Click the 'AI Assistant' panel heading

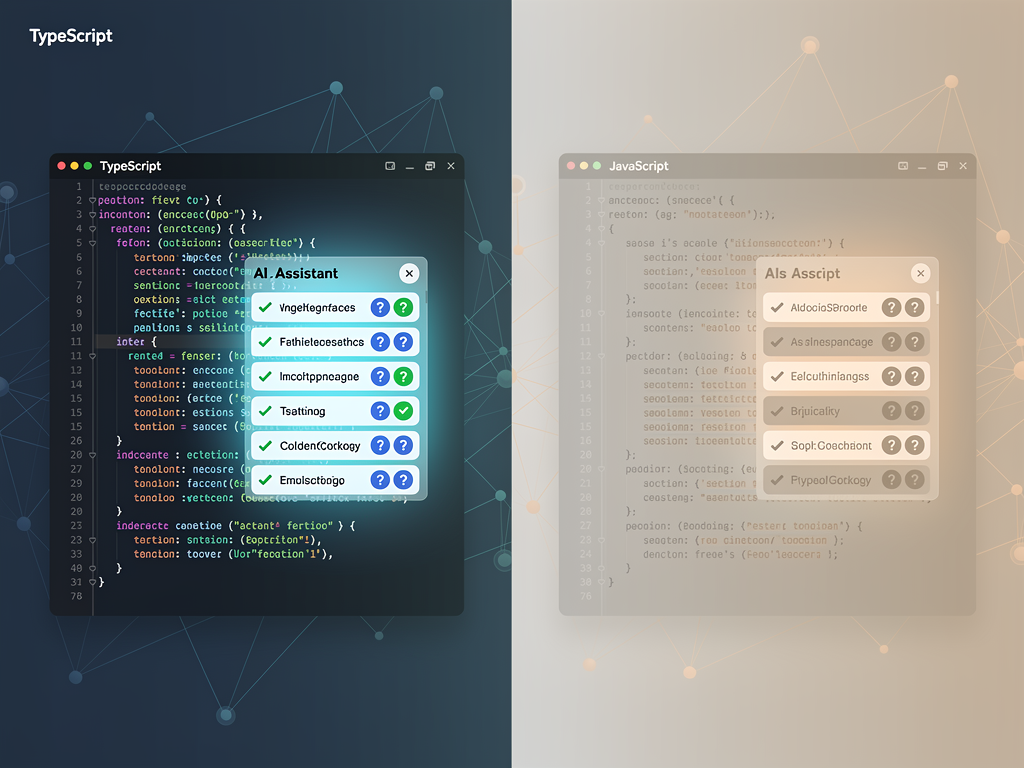296,274
